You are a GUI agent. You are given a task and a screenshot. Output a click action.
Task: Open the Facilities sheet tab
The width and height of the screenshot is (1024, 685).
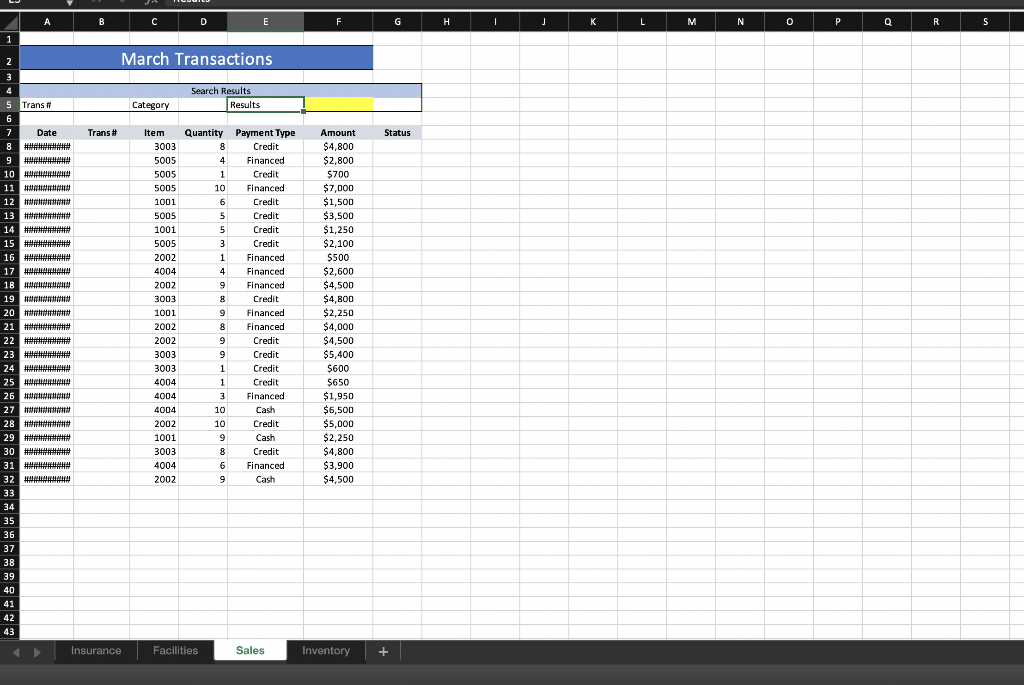point(175,650)
